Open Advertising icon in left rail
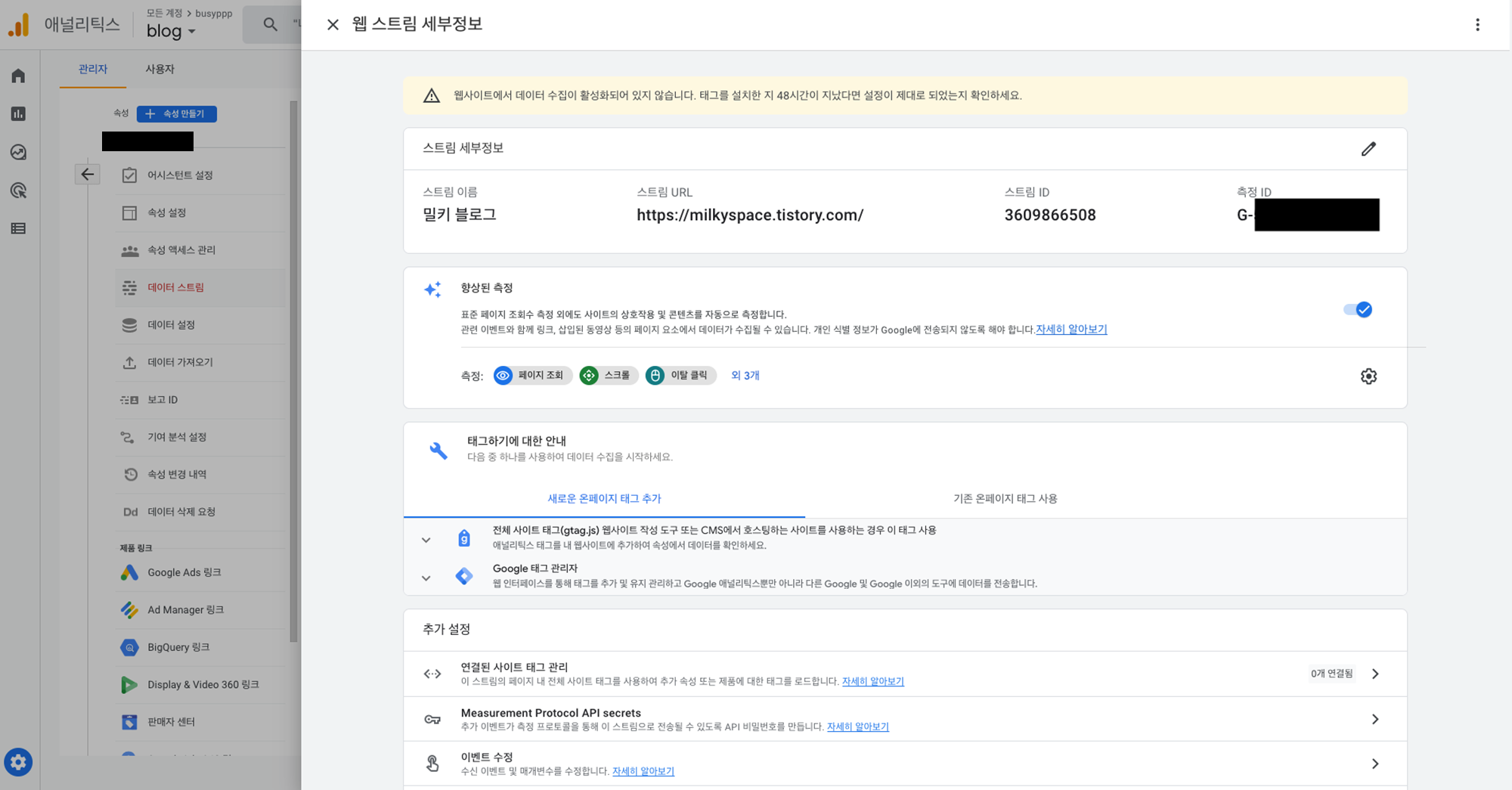This screenshot has width=1512, height=790. point(19,191)
